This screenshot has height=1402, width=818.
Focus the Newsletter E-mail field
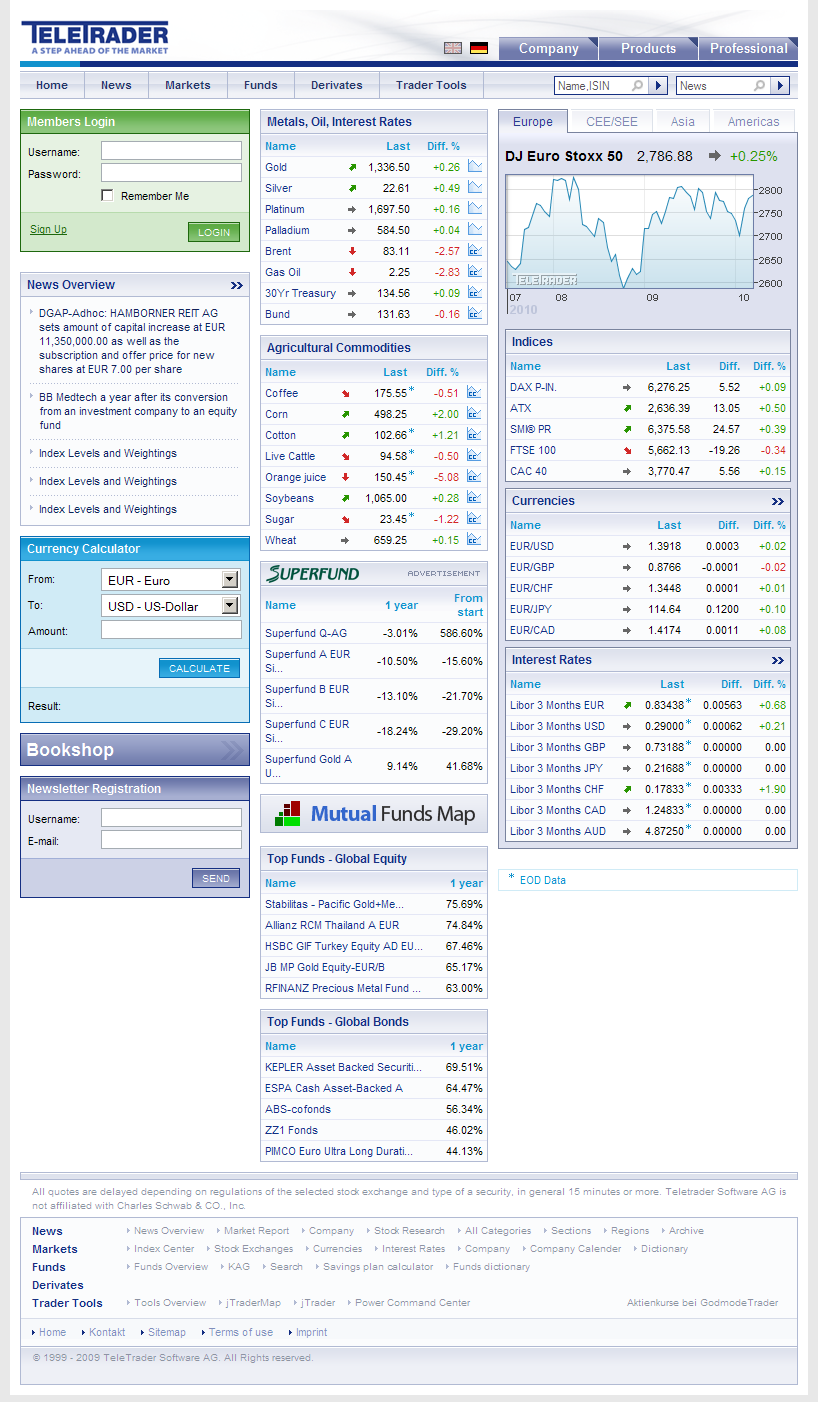click(171, 840)
